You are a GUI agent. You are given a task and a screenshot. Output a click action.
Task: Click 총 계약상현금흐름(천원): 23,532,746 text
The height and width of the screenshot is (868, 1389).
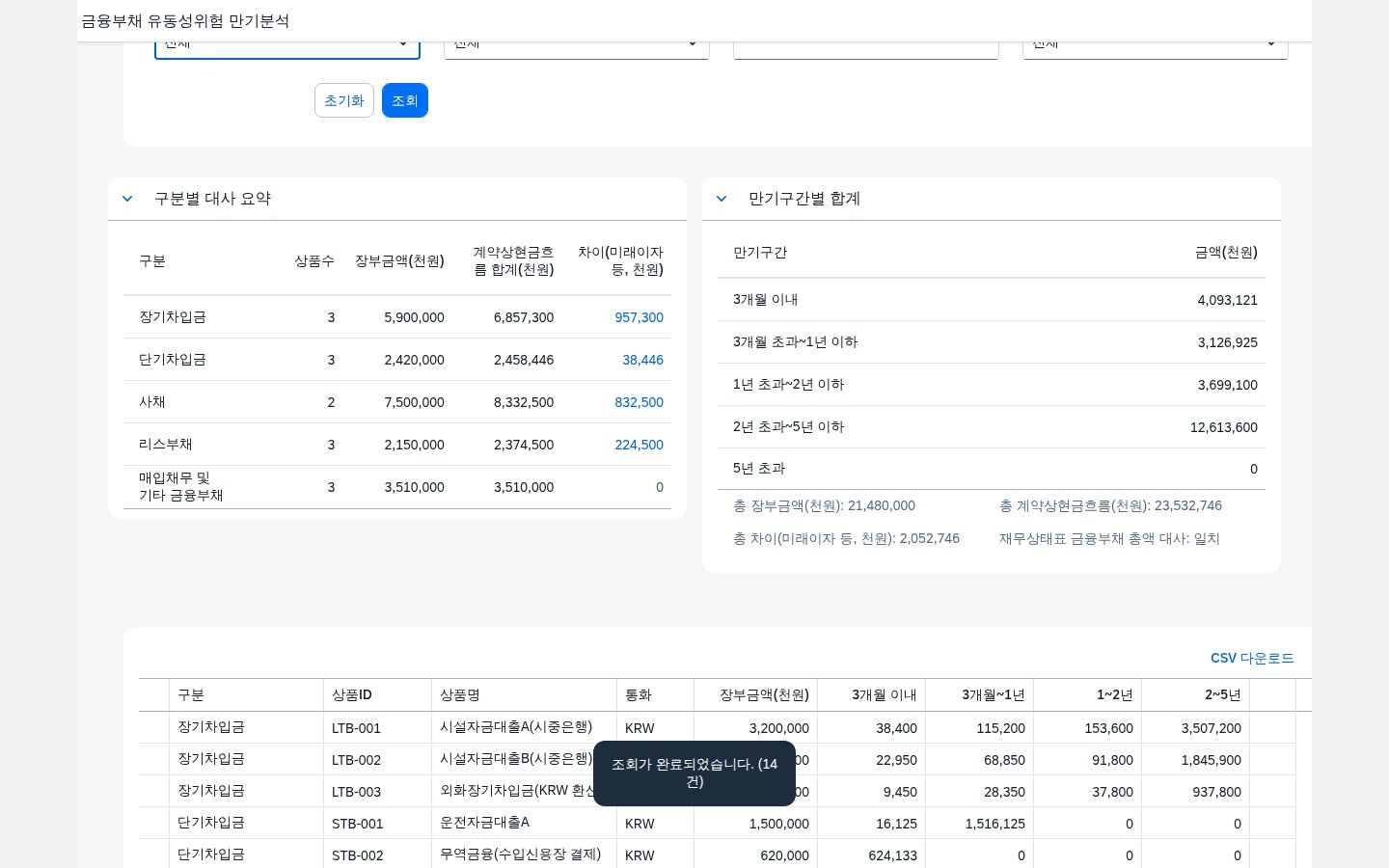click(x=1110, y=505)
